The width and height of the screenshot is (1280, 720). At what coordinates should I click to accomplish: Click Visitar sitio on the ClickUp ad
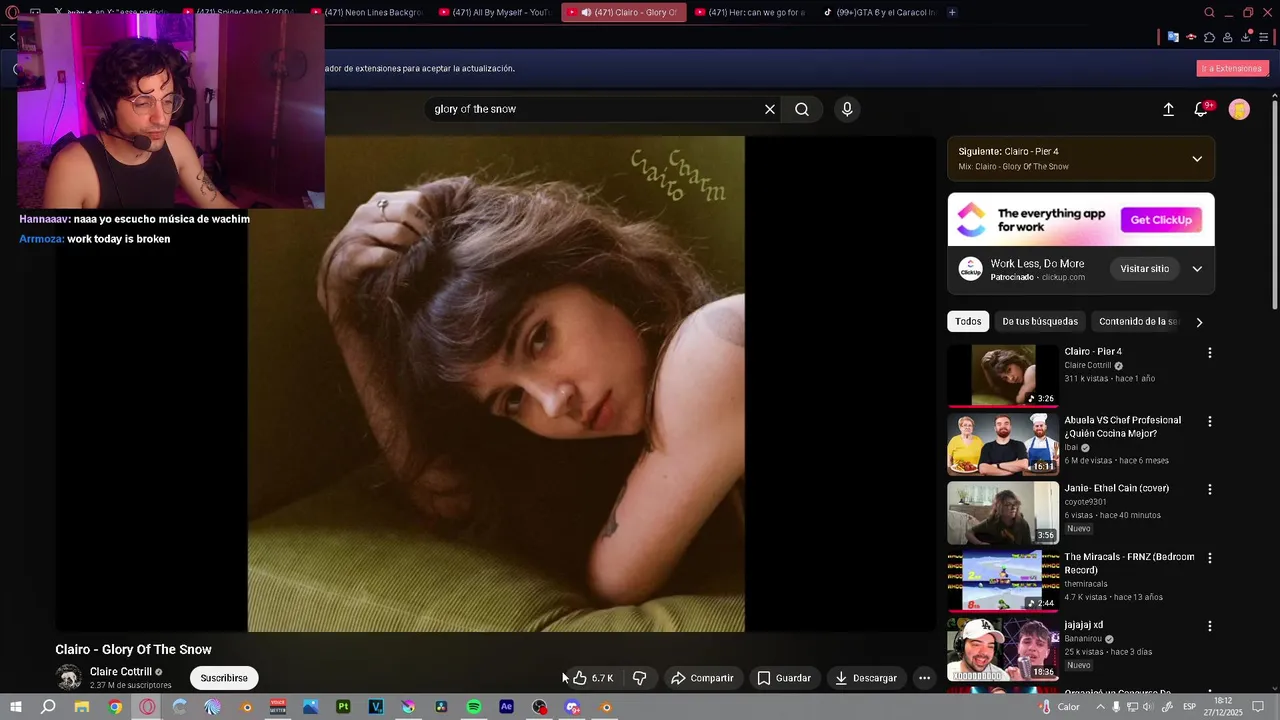click(1144, 269)
